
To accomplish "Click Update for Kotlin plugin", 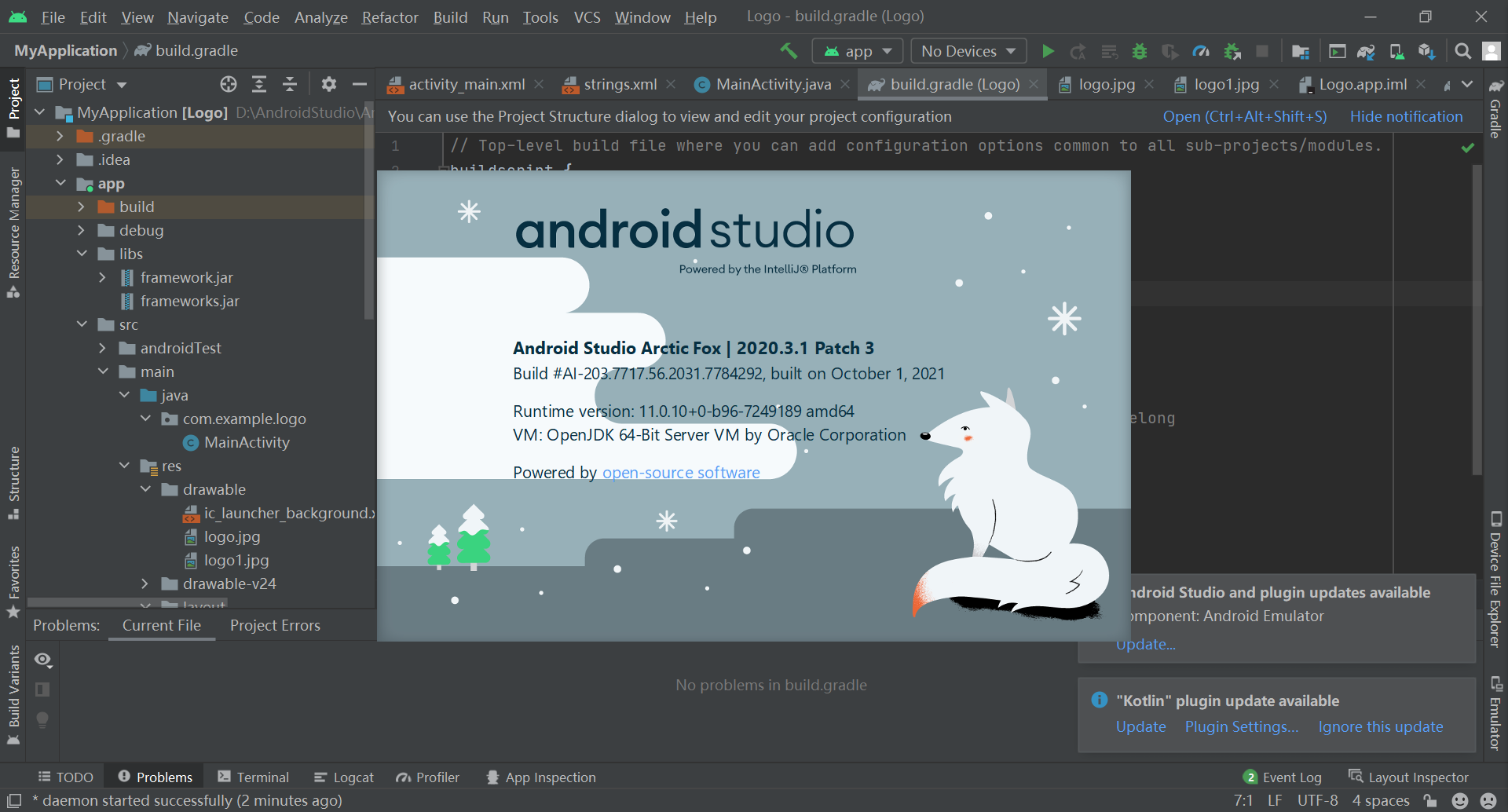I will click(x=1140, y=726).
